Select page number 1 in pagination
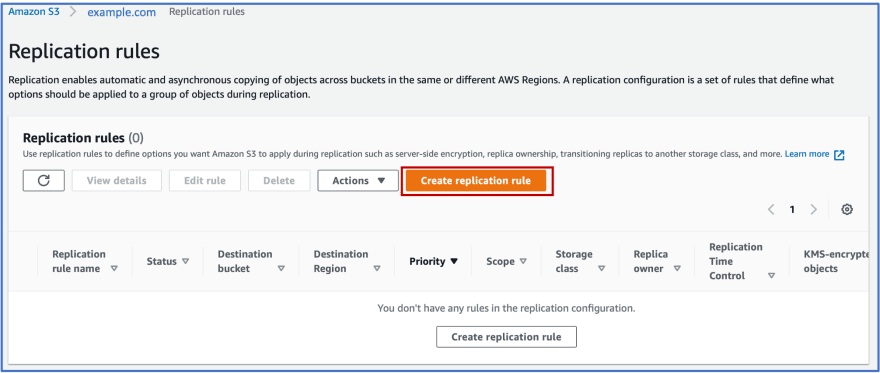Image resolution: width=880 pixels, height=373 pixels. (x=792, y=210)
